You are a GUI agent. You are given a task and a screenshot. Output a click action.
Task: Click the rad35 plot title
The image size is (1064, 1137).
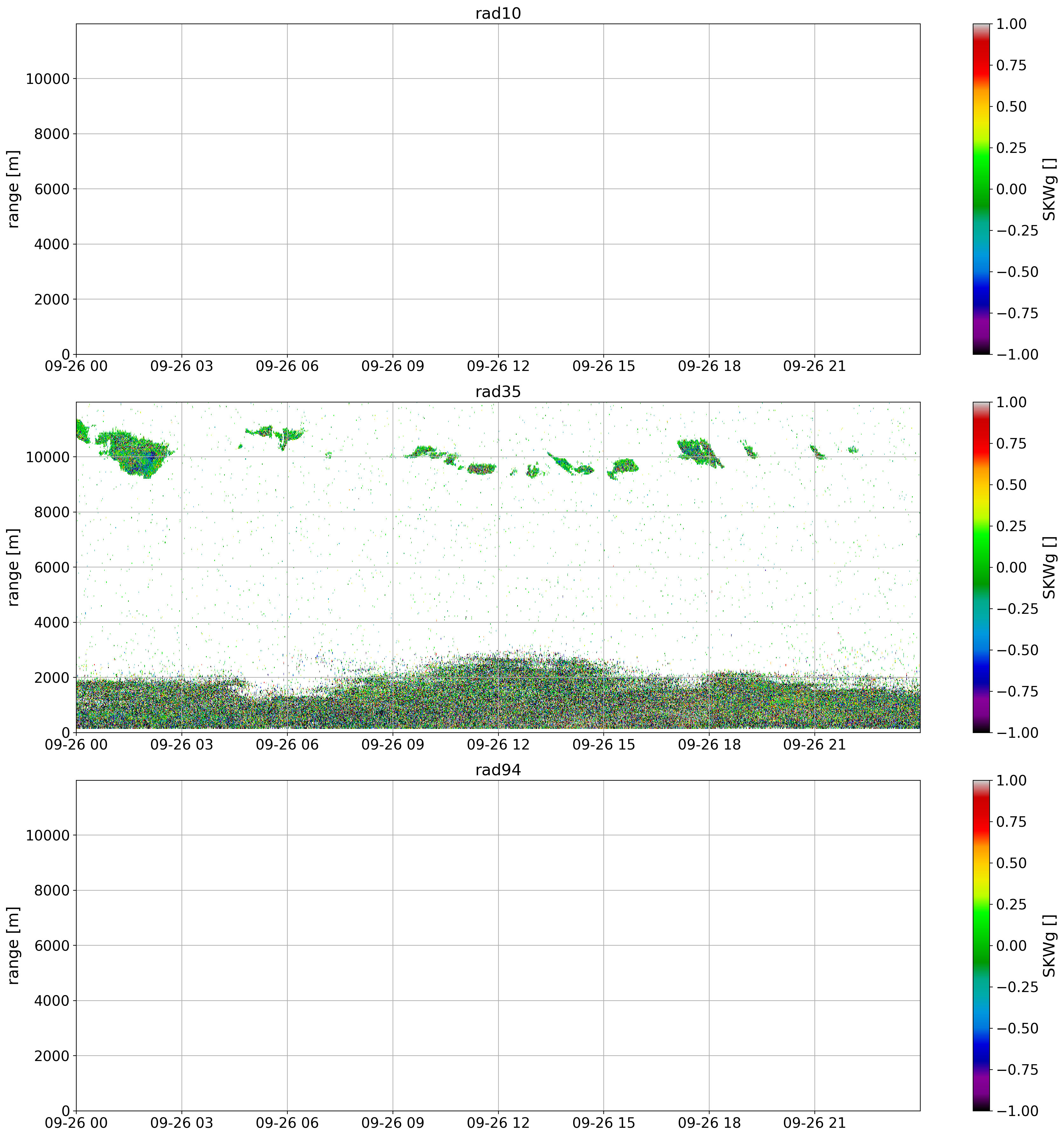click(498, 392)
